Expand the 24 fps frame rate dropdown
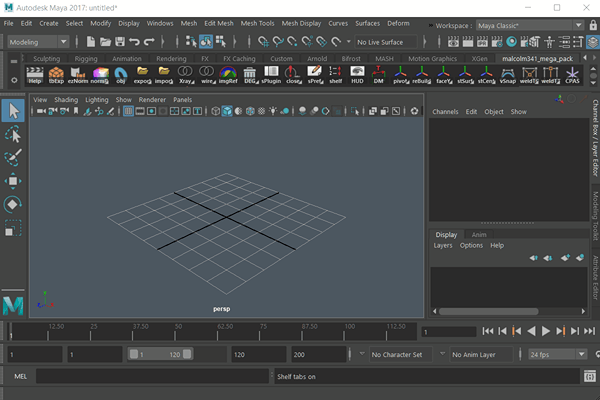 click(x=557, y=354)
